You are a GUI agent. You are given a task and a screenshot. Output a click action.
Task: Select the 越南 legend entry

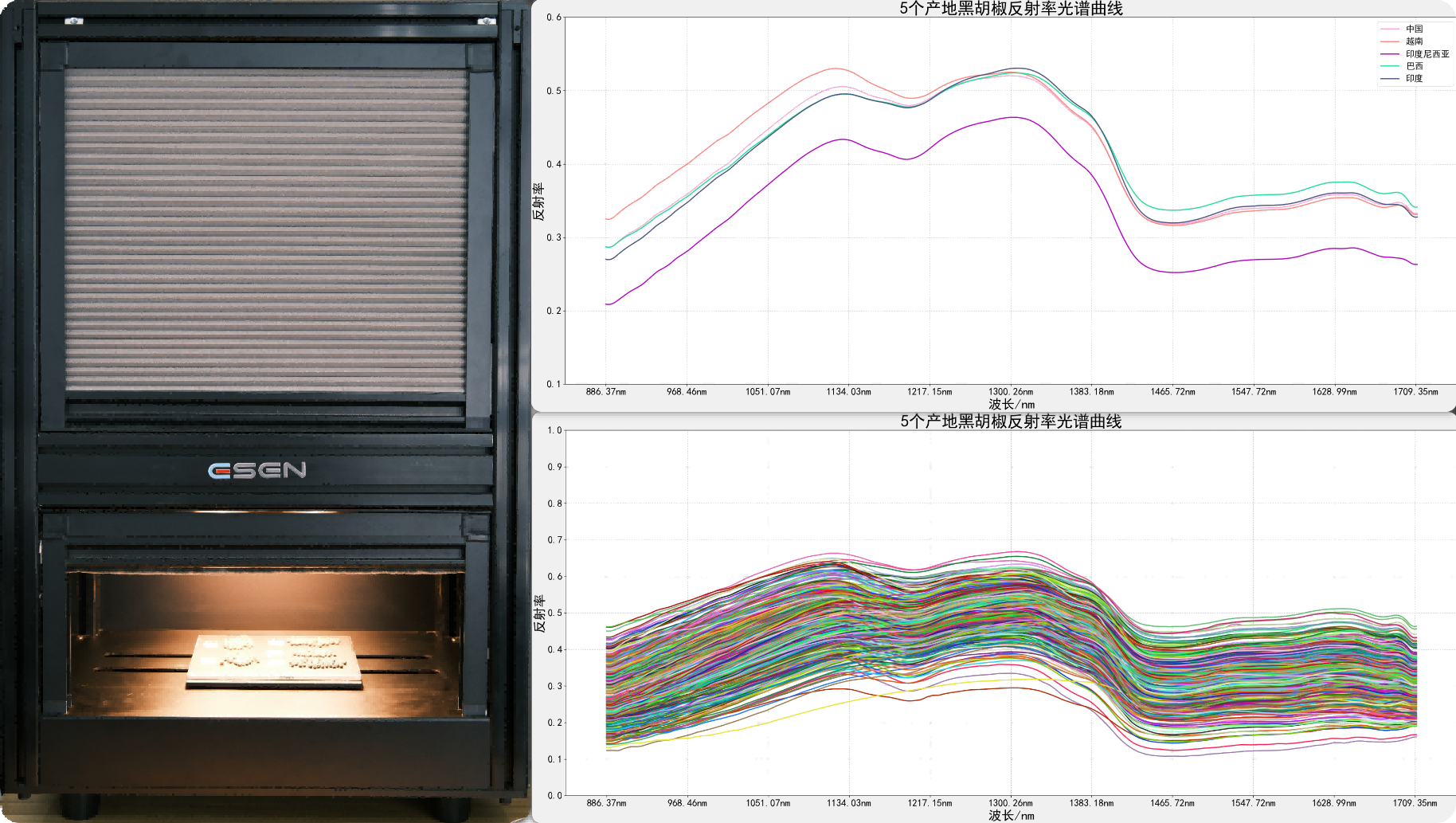(1414, 41)
